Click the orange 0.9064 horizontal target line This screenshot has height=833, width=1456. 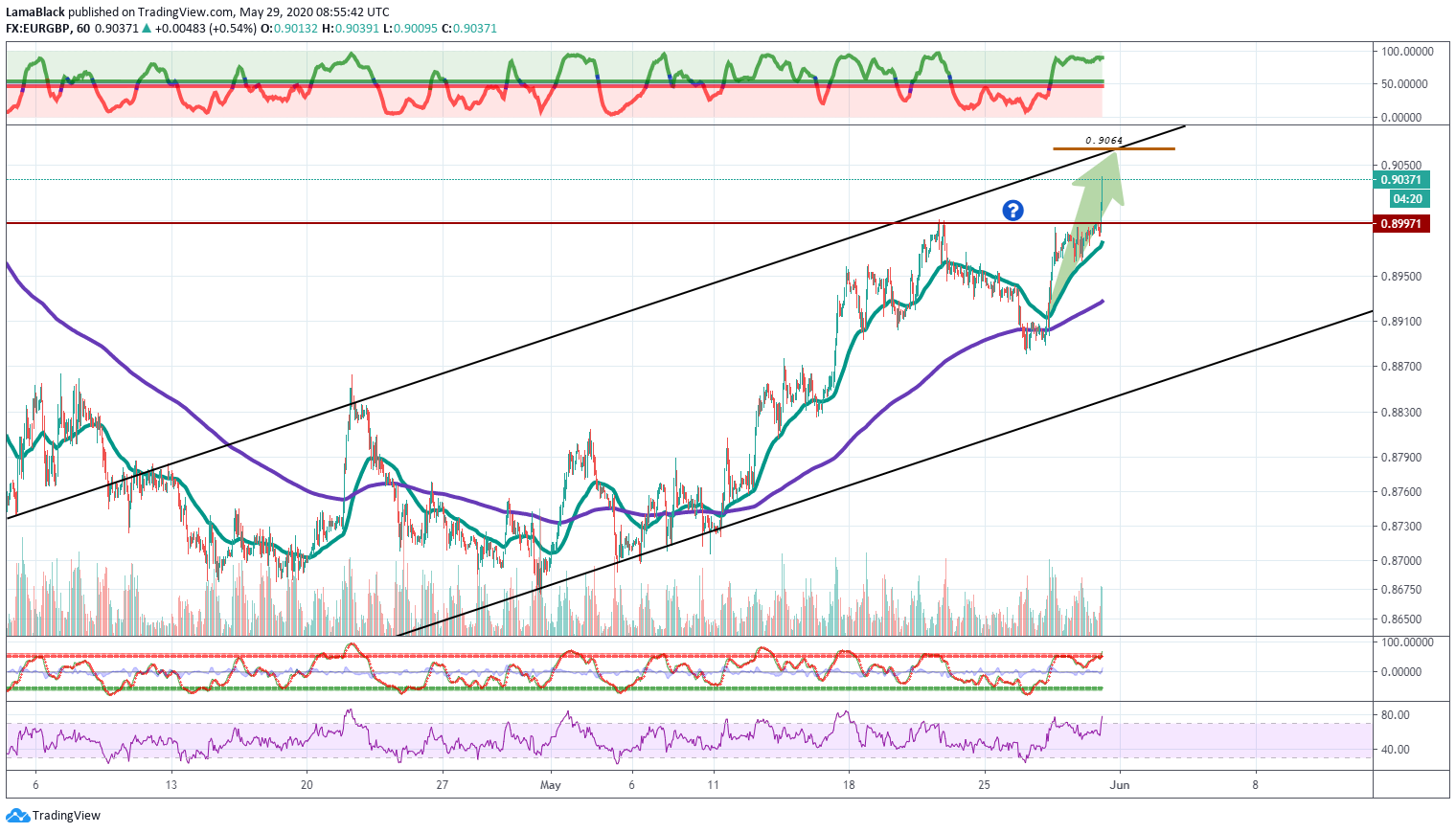1113,149
